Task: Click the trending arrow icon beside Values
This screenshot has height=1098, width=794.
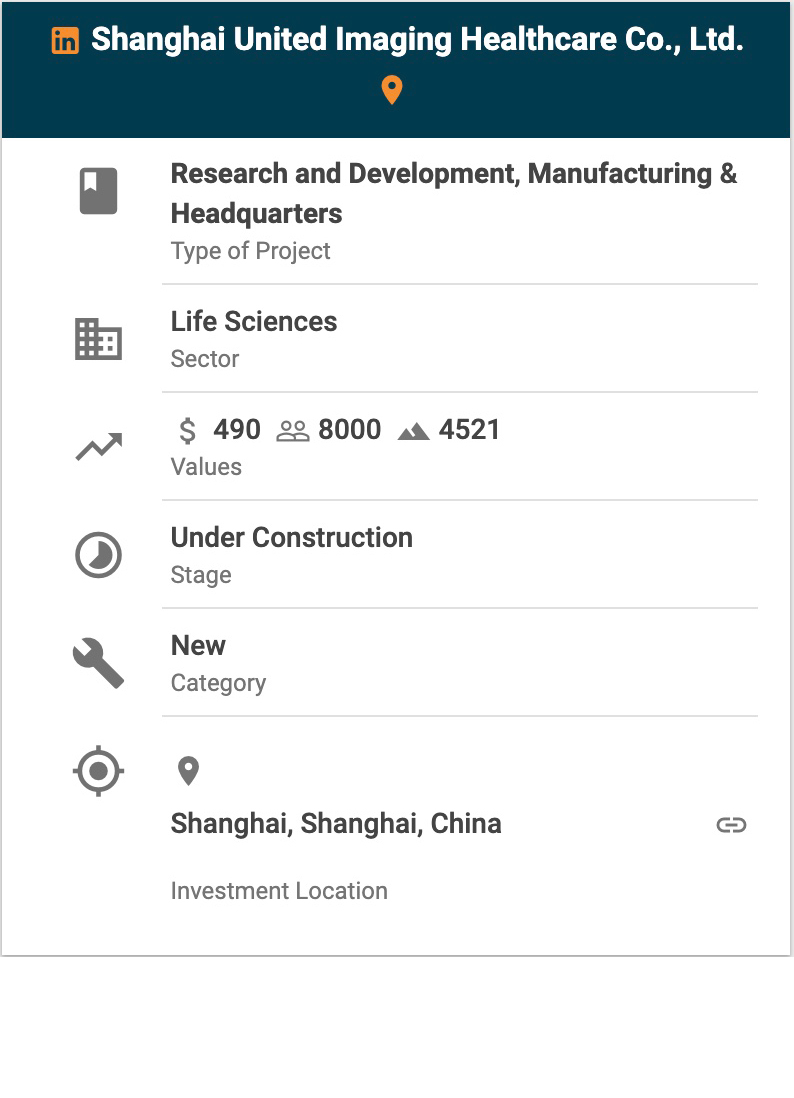Action: [98, 447]
